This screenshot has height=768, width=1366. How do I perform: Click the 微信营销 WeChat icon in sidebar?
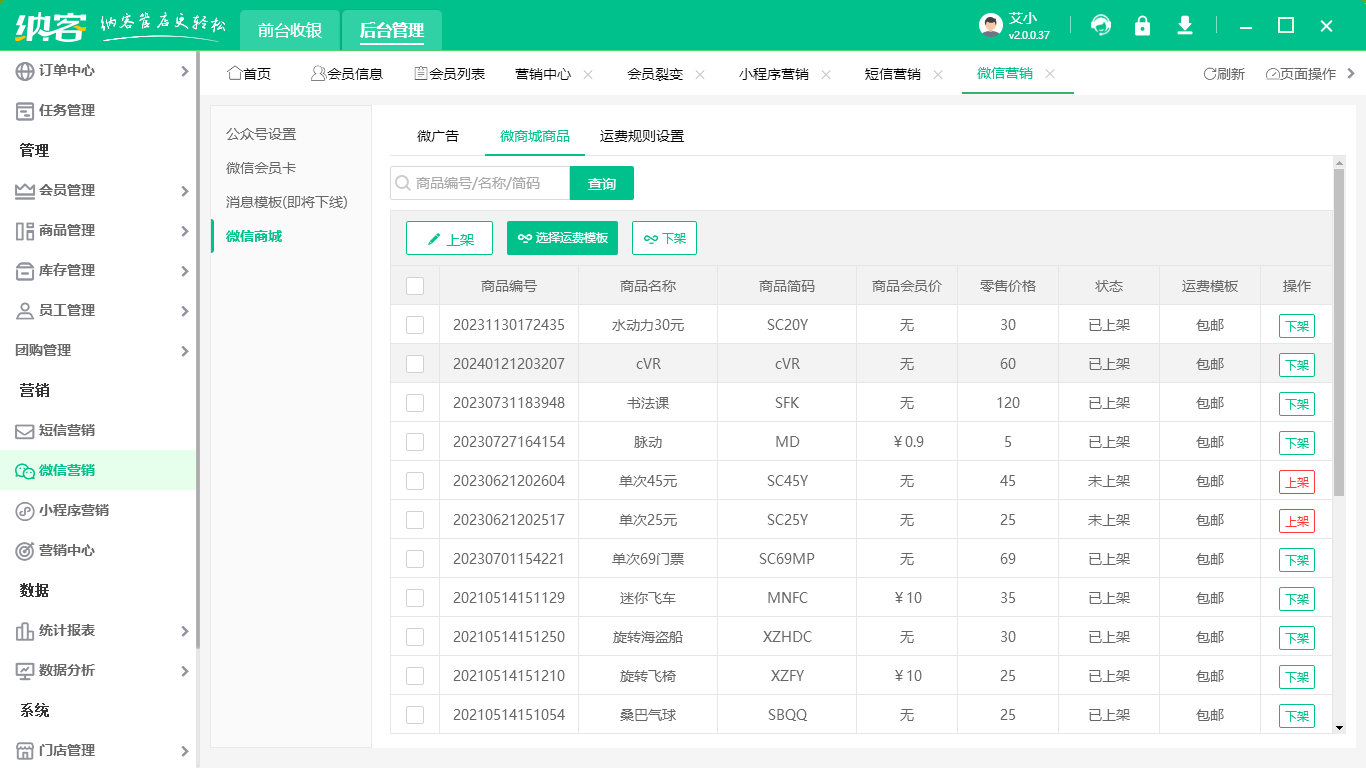(25, 471)
